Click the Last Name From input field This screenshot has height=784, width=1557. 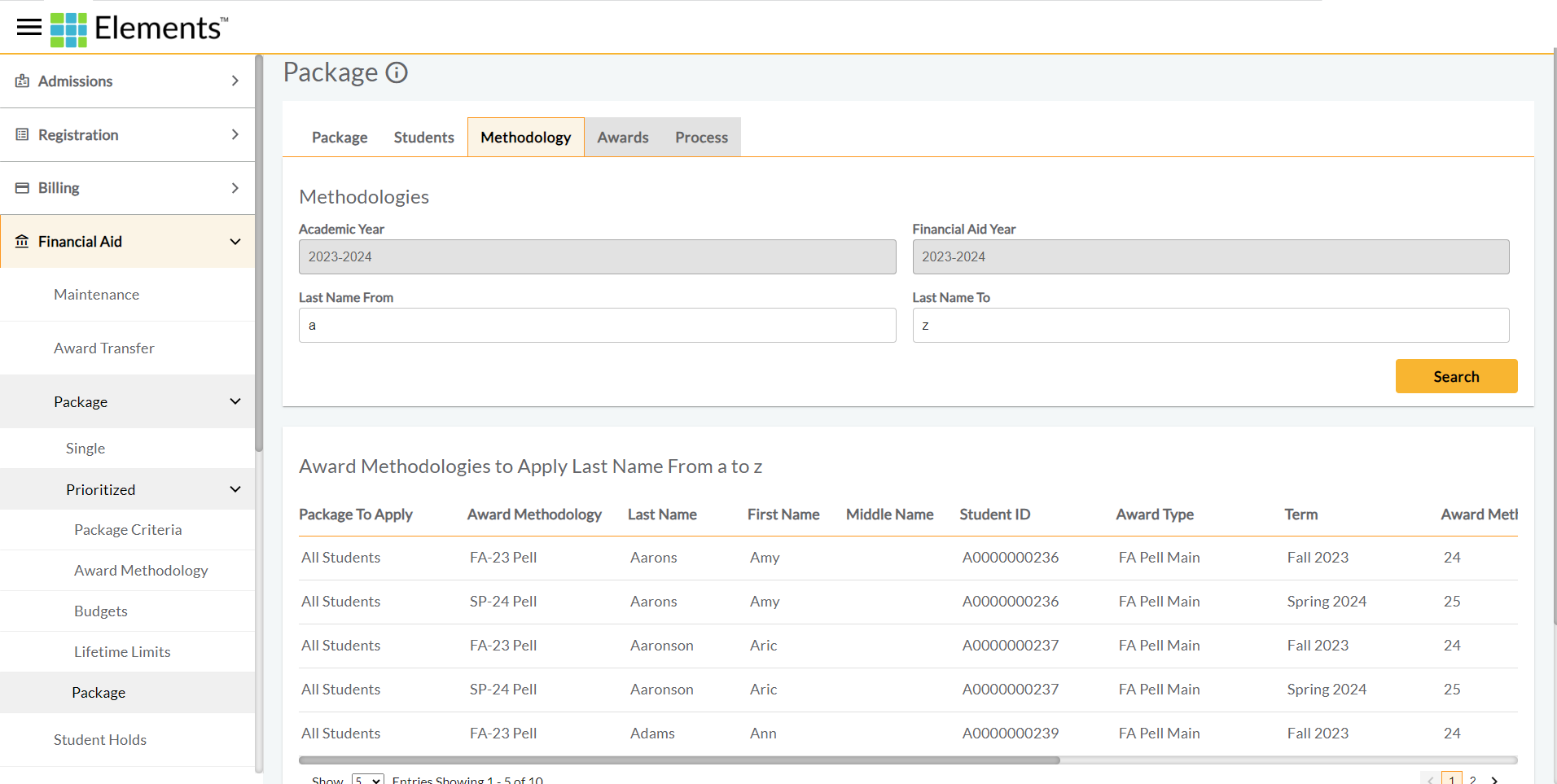tap(597, 325)
